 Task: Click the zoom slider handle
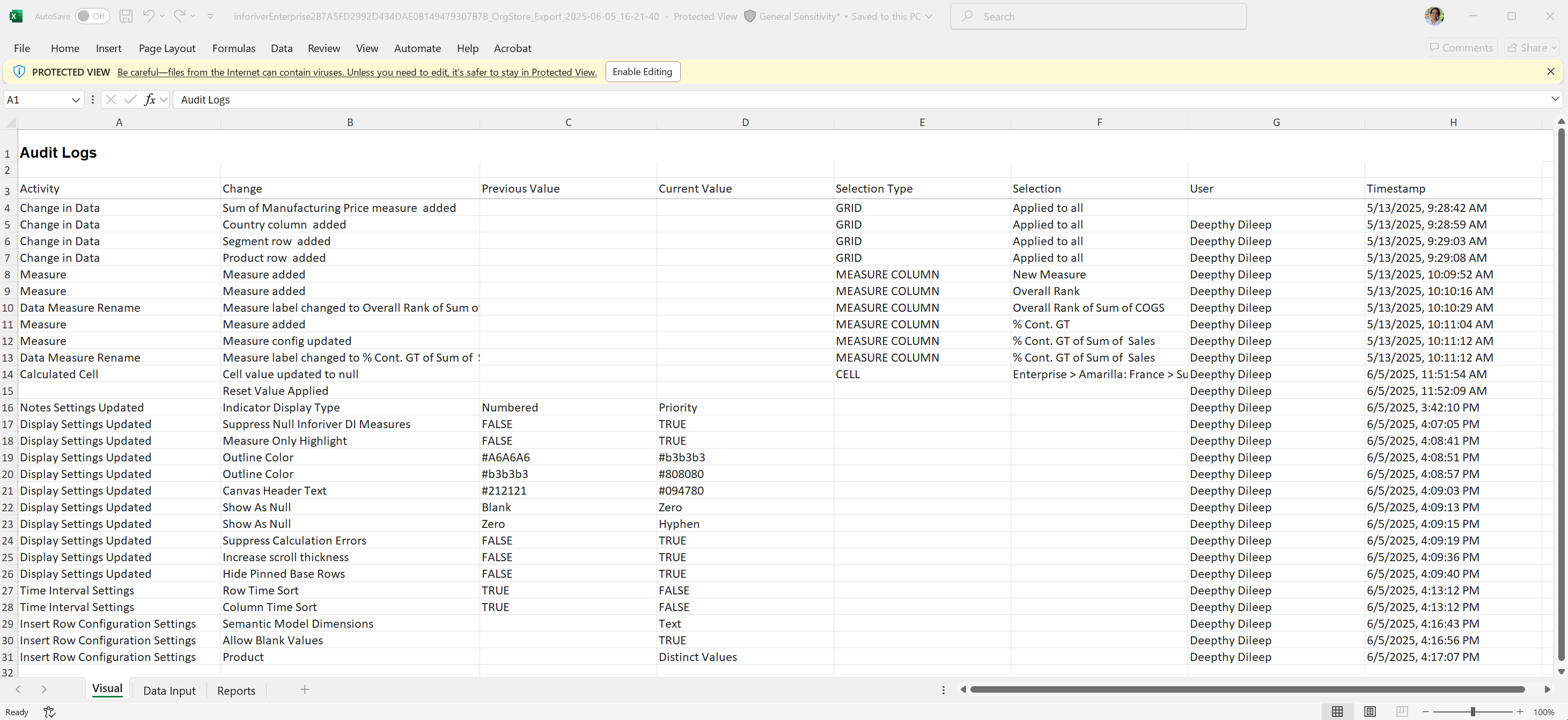pyautogui.click(x=1473, y=711)
